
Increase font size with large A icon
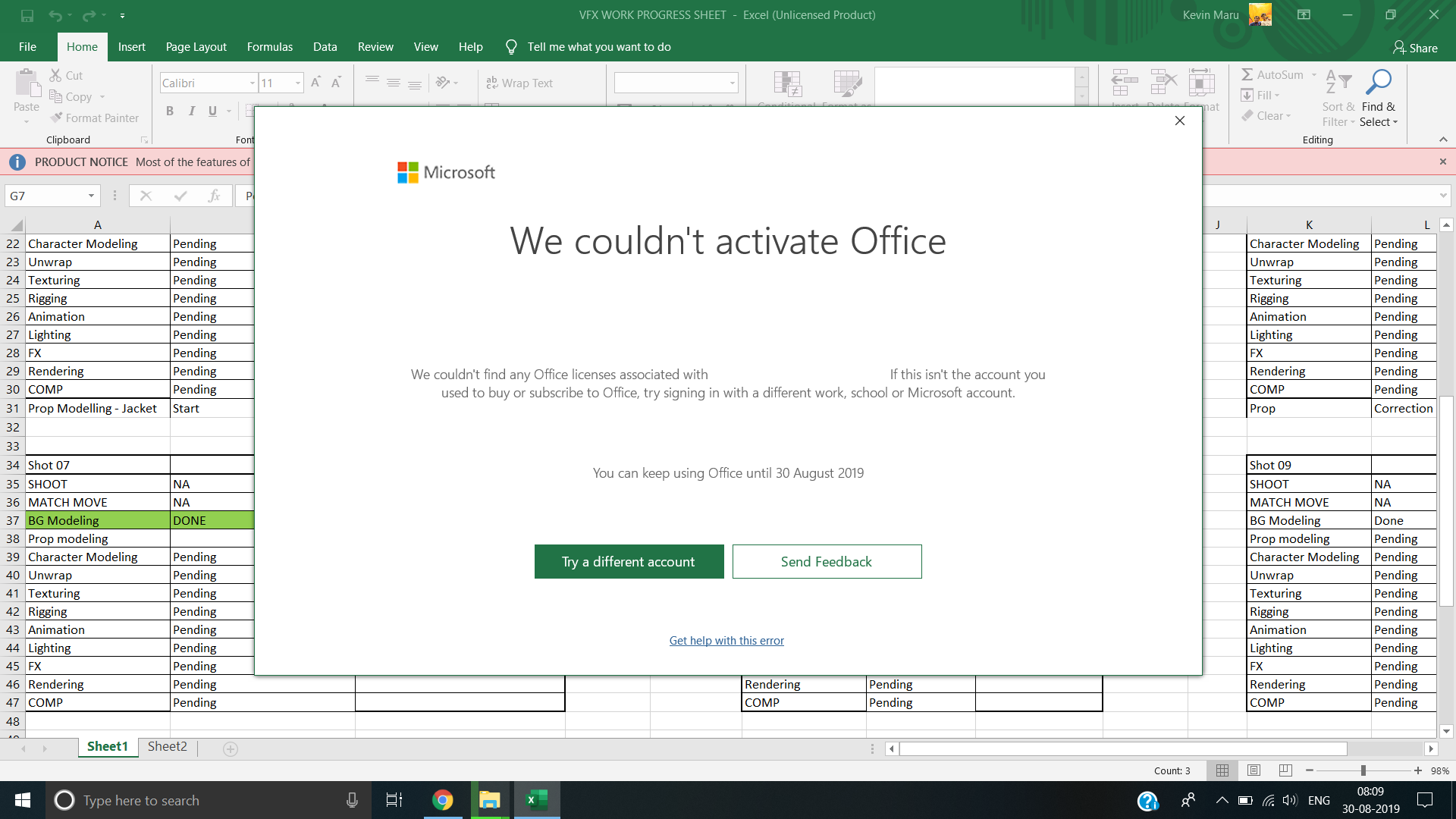(x=315, y=83)
